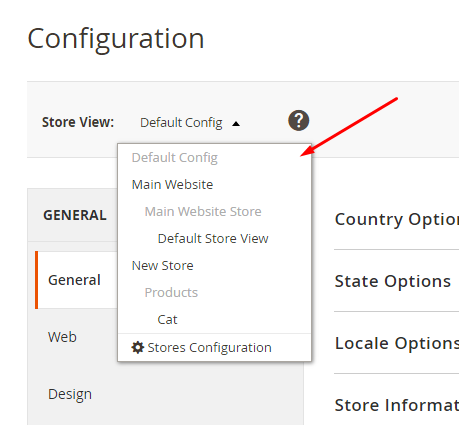Click the help question mark icon

click(x=298, y=120)
